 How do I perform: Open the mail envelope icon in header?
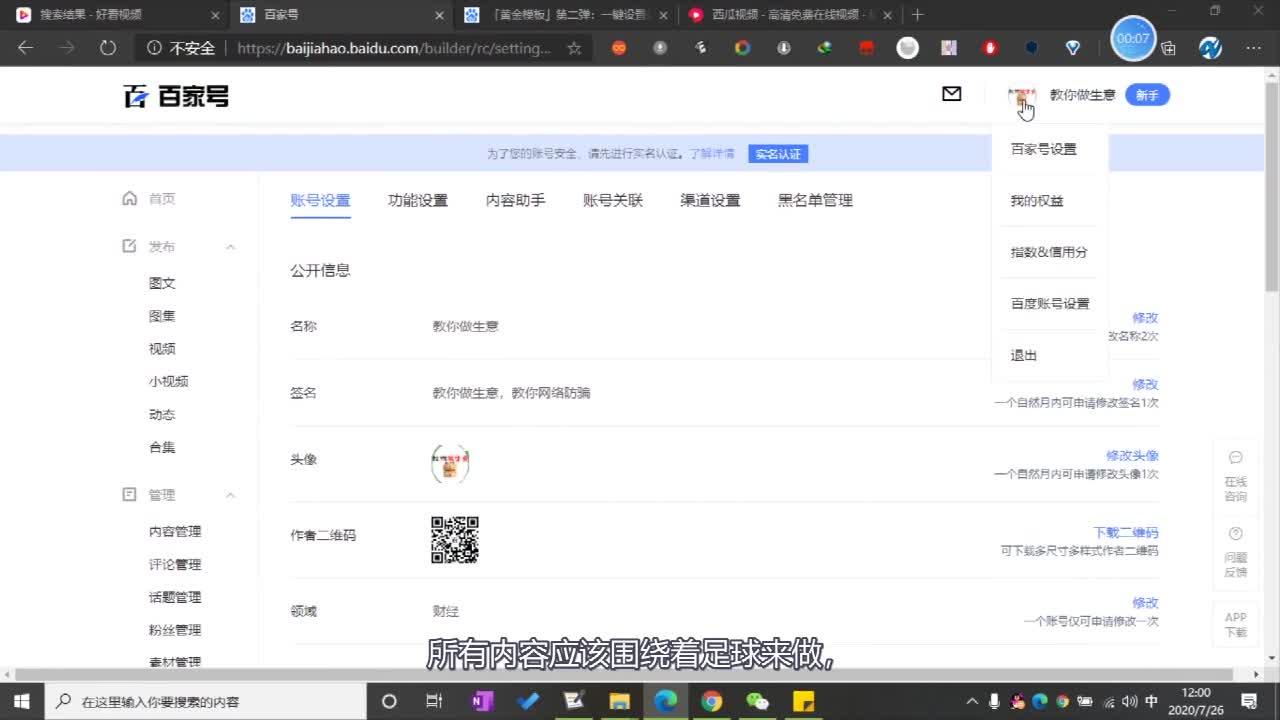tap(951, 94)
